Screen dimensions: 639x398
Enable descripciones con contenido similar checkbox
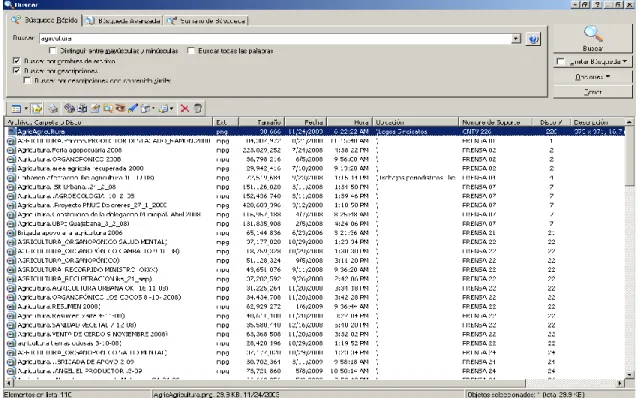[x=27, y=80]
